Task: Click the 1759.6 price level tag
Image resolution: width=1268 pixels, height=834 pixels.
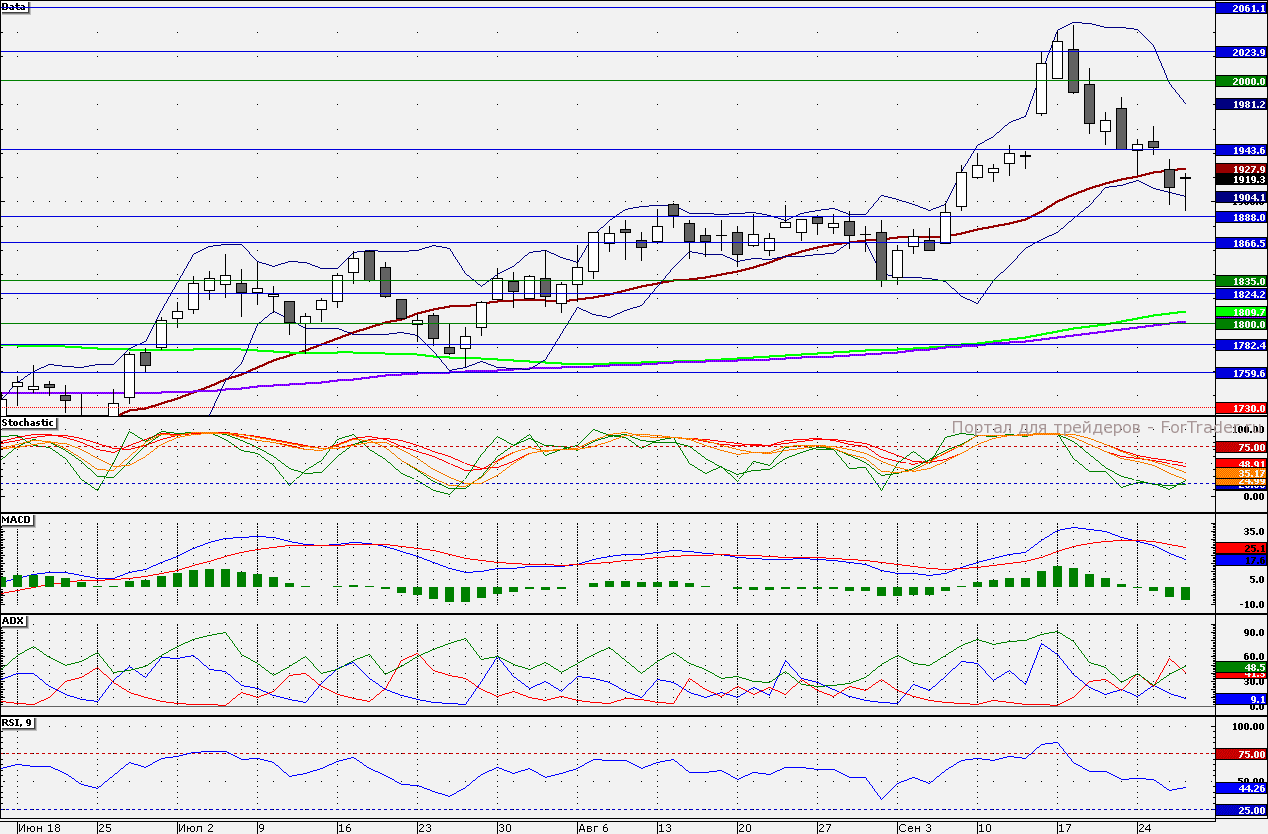Action: [1241, 373]
